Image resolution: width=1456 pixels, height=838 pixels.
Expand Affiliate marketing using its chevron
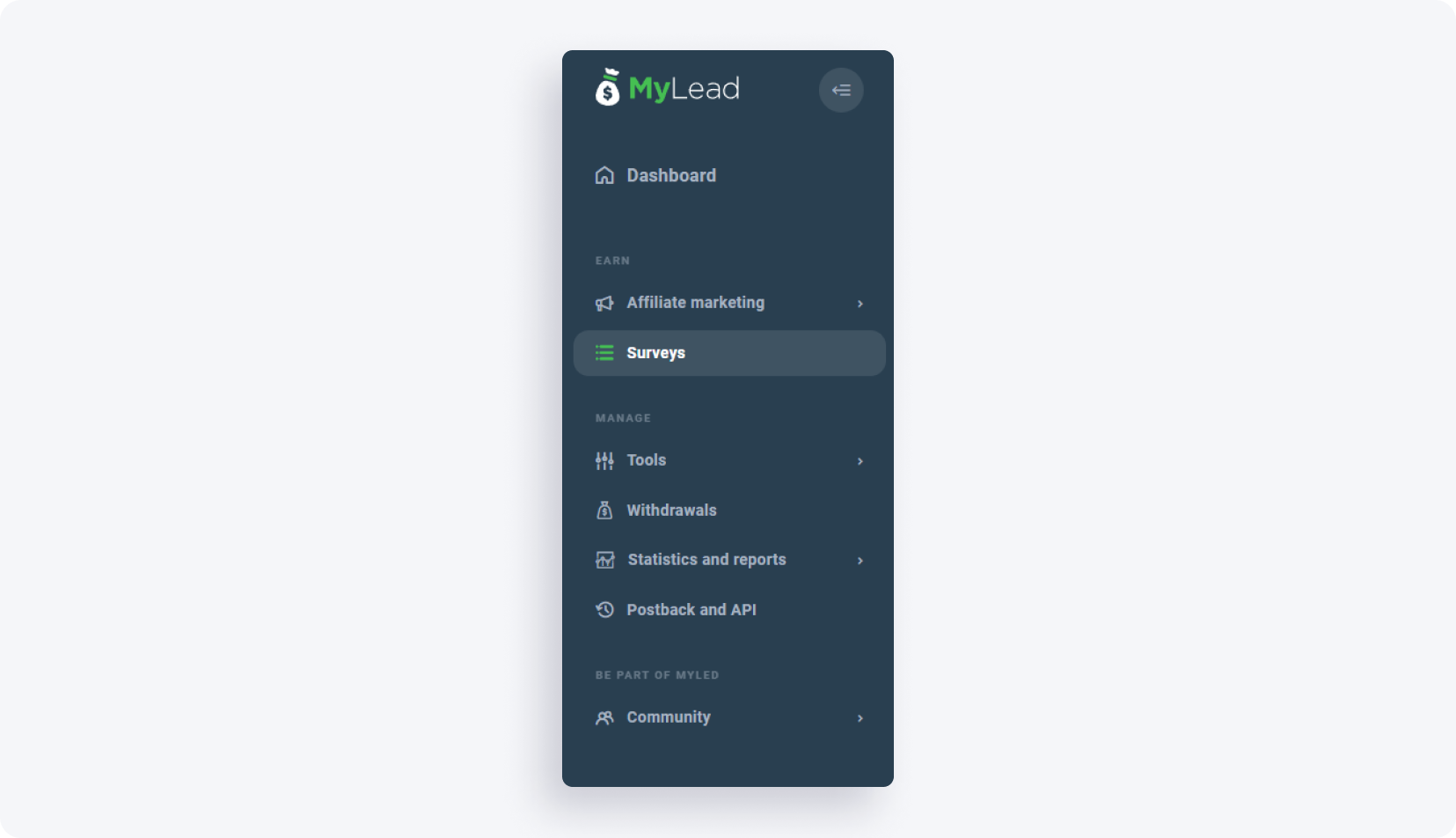tap(860, 304)
